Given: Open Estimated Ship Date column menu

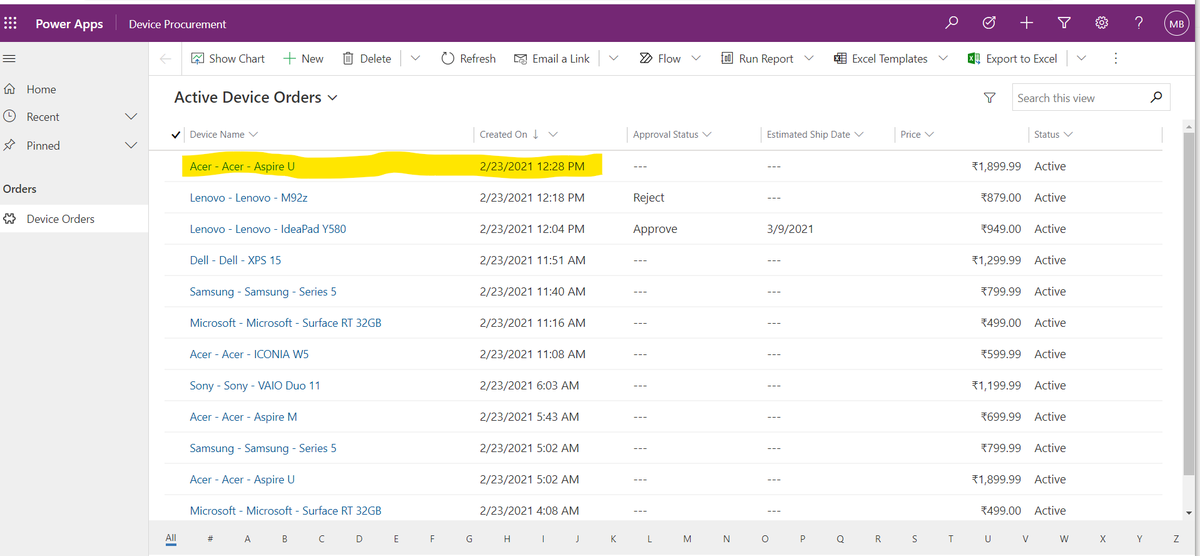Looking at the screenshot, I should (815, 134).
